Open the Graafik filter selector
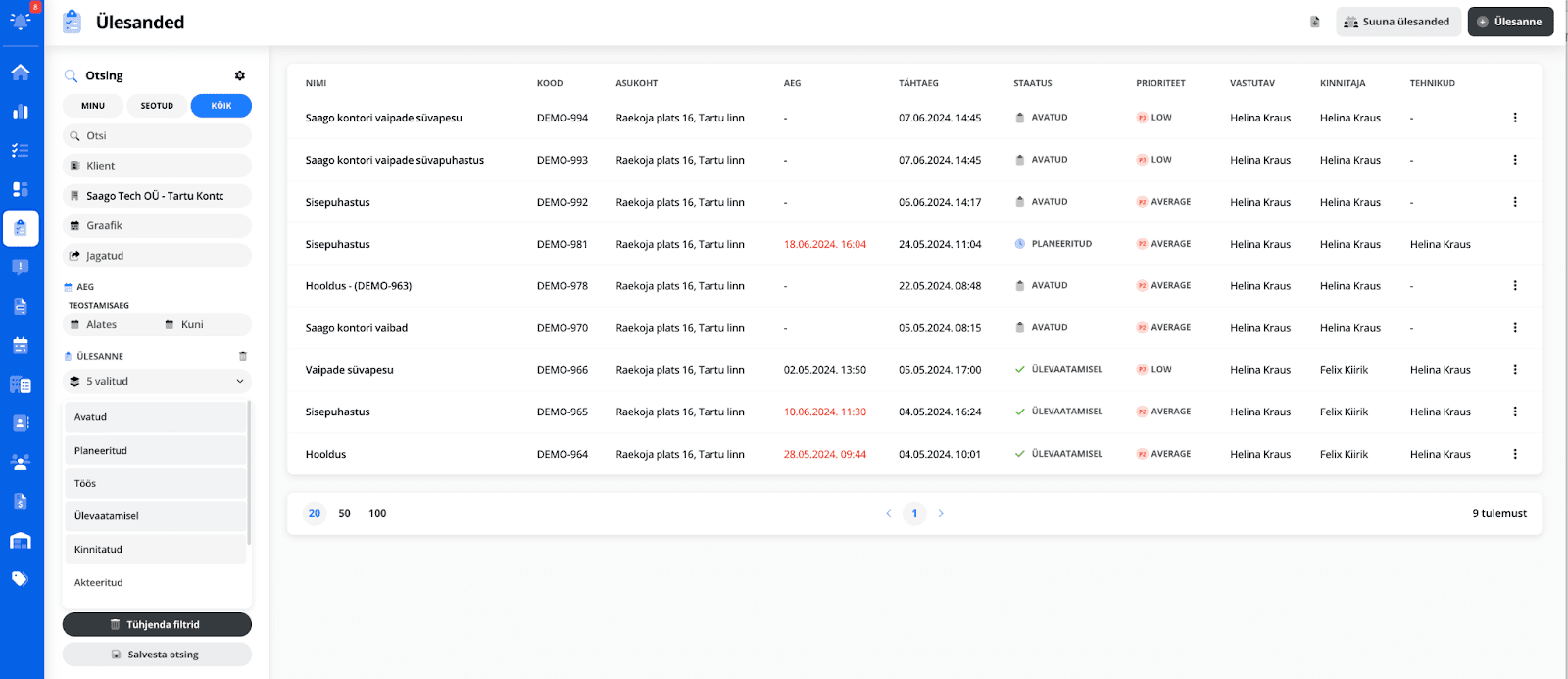This screenshot has width=1568, height=679. pyautogui.click(x=157, y=225)
